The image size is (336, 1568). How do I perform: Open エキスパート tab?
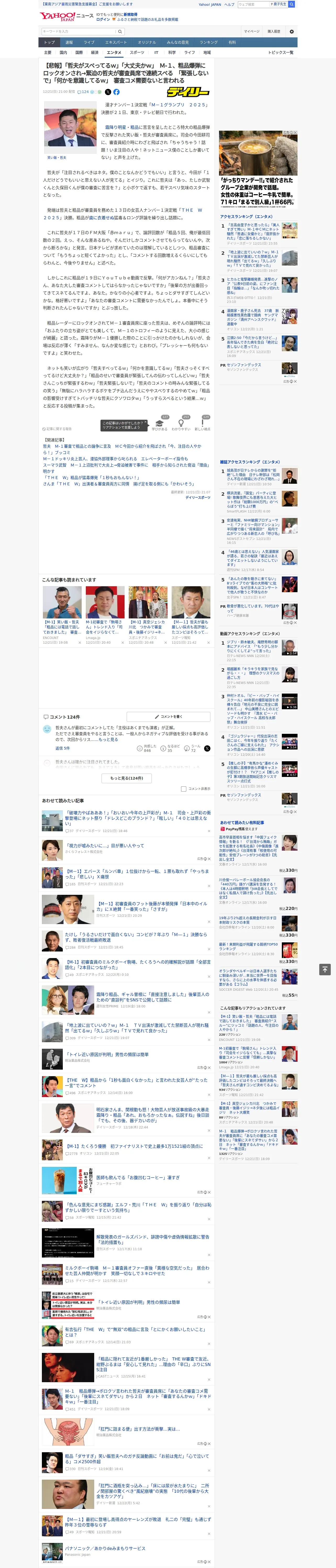tap(116, 43)
